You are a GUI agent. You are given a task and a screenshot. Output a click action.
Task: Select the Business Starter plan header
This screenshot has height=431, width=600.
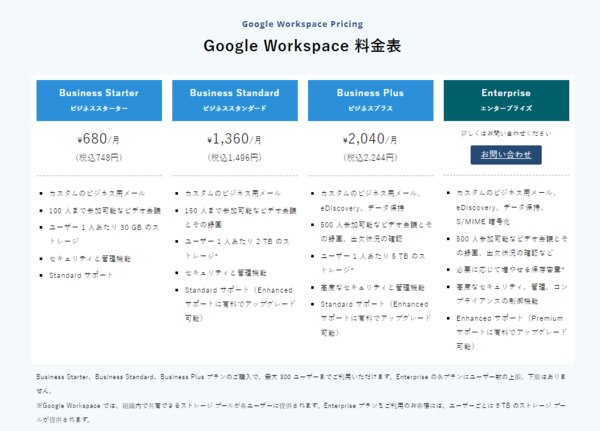coord(99,100)
